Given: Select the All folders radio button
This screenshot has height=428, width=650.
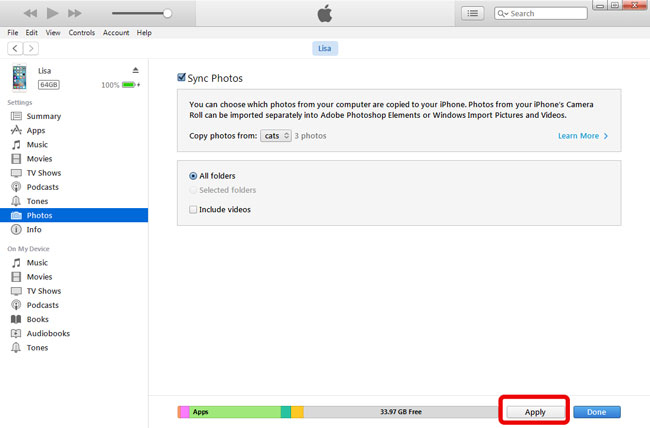Looking at the screenshot, I should coord(193,176).
